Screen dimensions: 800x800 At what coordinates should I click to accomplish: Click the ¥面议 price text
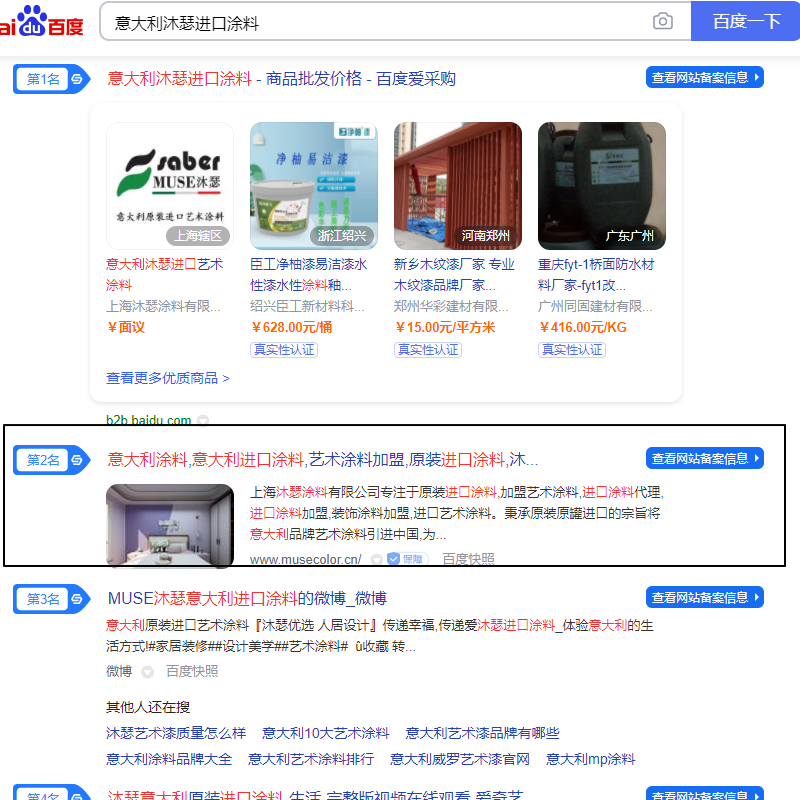(x=126, y=328)
